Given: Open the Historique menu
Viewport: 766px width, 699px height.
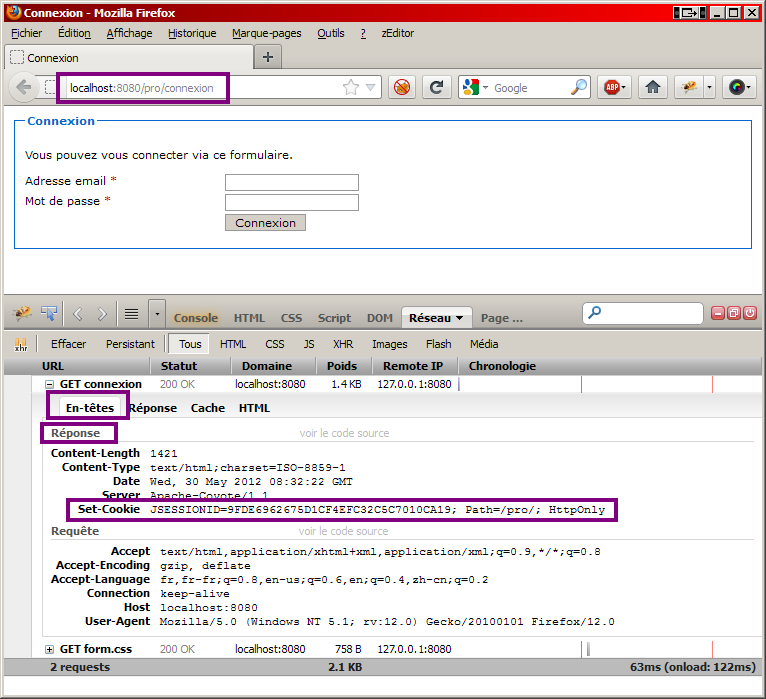Looking at the screenshot, I should [192, 33].
